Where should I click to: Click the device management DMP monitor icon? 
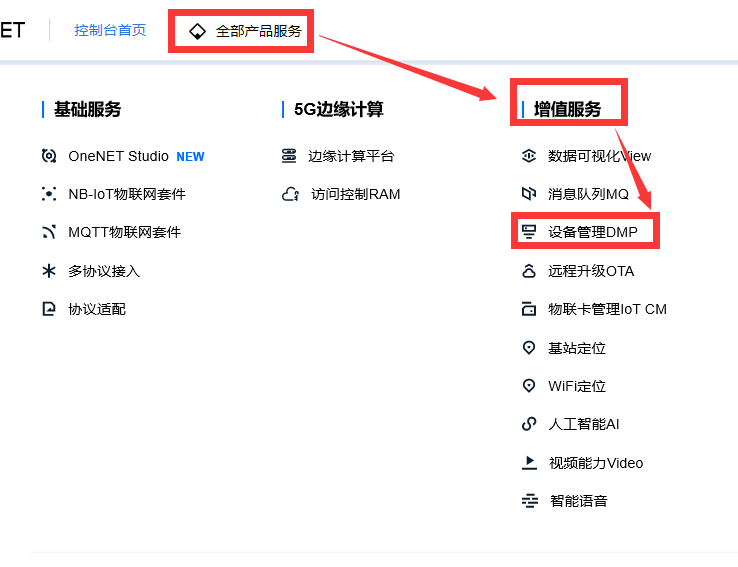(529, 232)
